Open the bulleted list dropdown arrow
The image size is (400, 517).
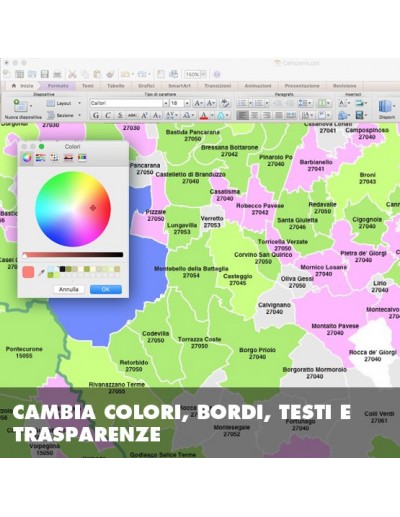click(250, 103)
